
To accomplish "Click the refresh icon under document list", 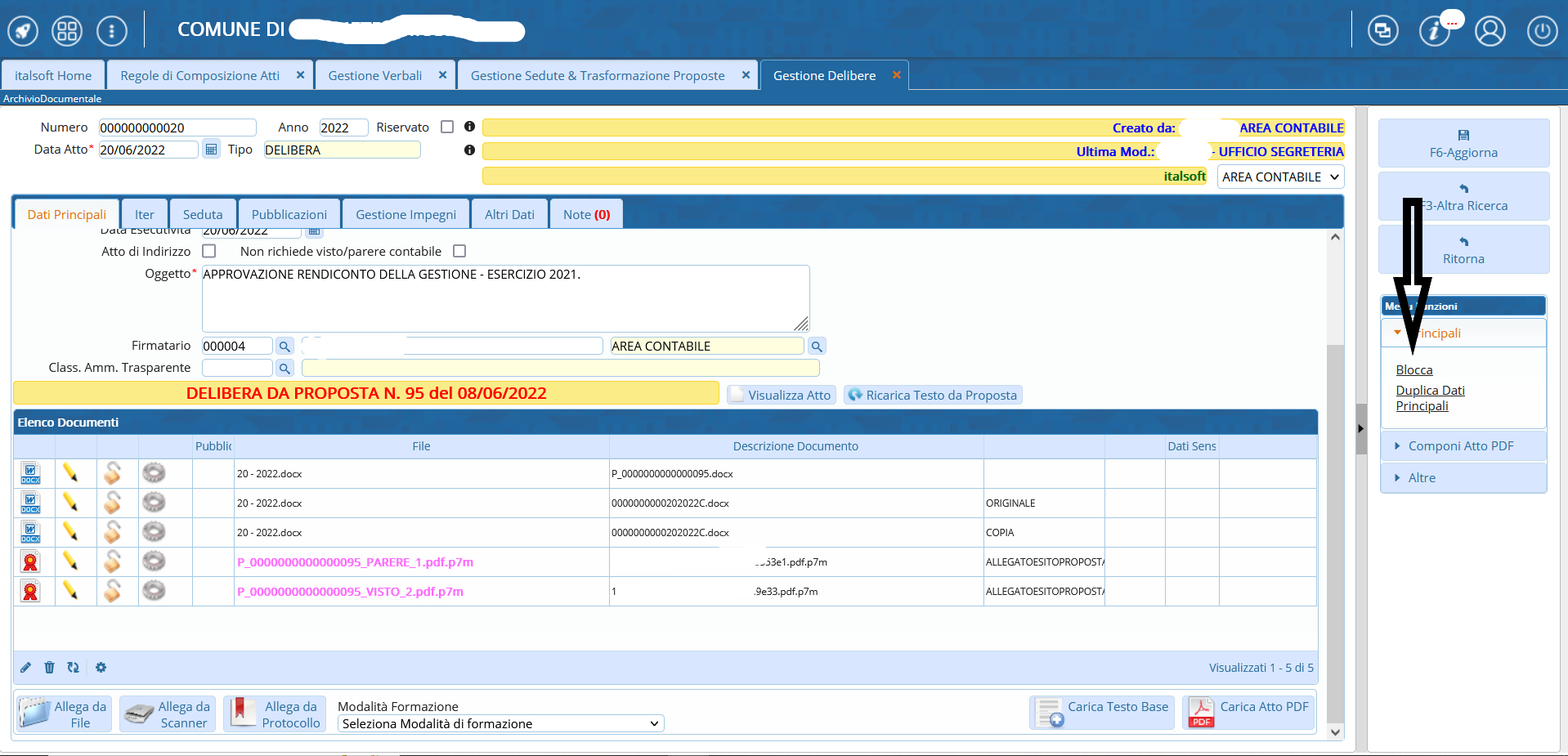I will tap(74, 668).
